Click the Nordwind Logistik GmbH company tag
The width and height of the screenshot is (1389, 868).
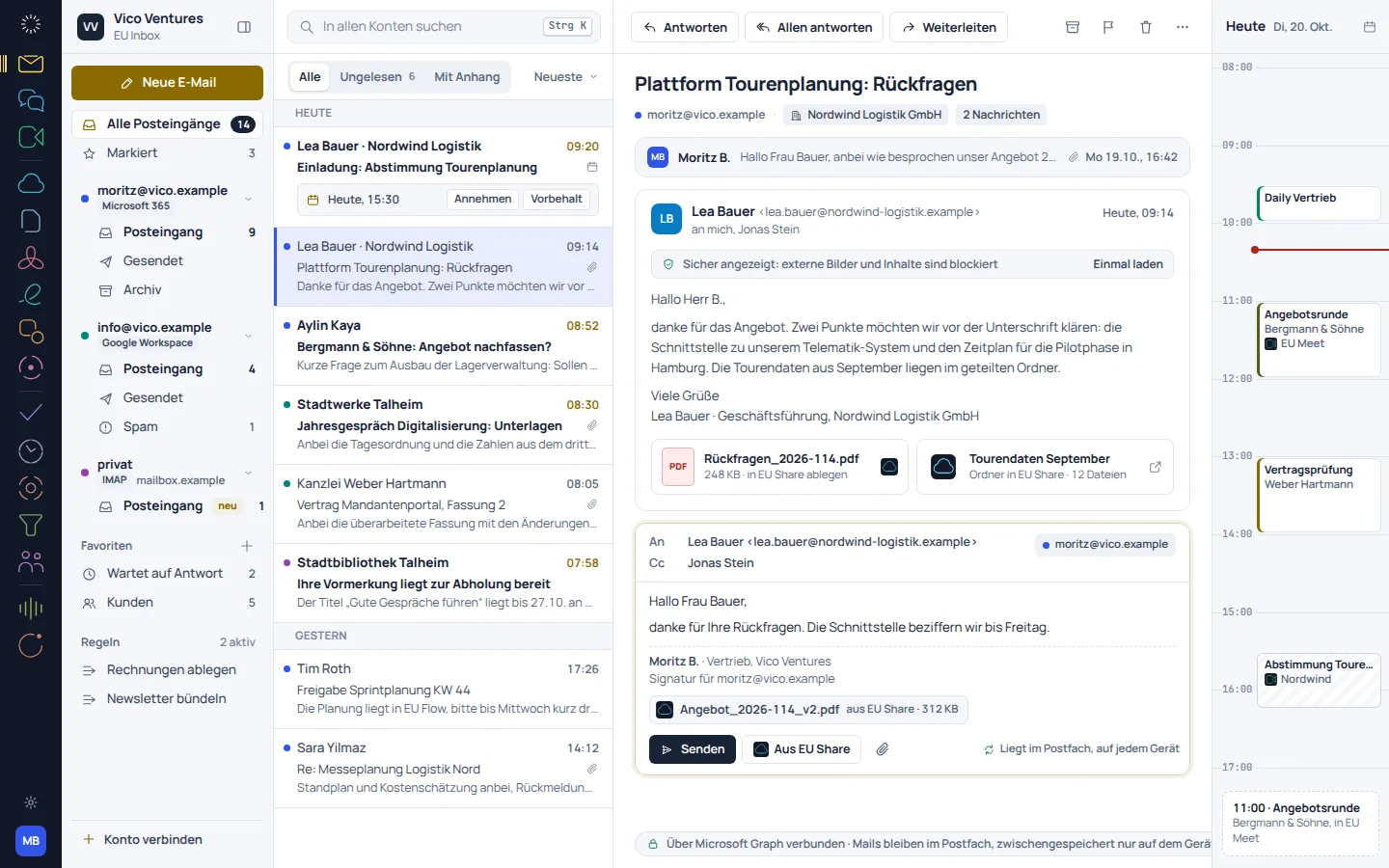click(x=866, y=115)
